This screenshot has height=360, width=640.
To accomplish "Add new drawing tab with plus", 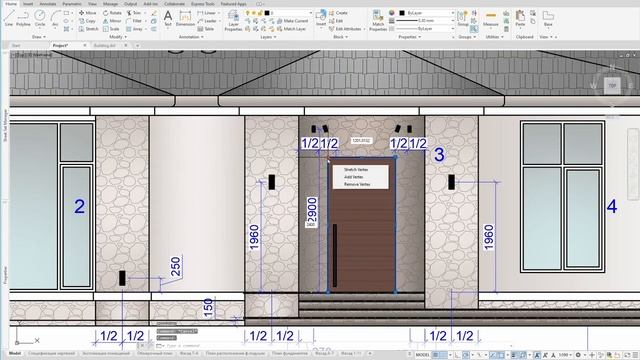I will (x=138, y=45).
